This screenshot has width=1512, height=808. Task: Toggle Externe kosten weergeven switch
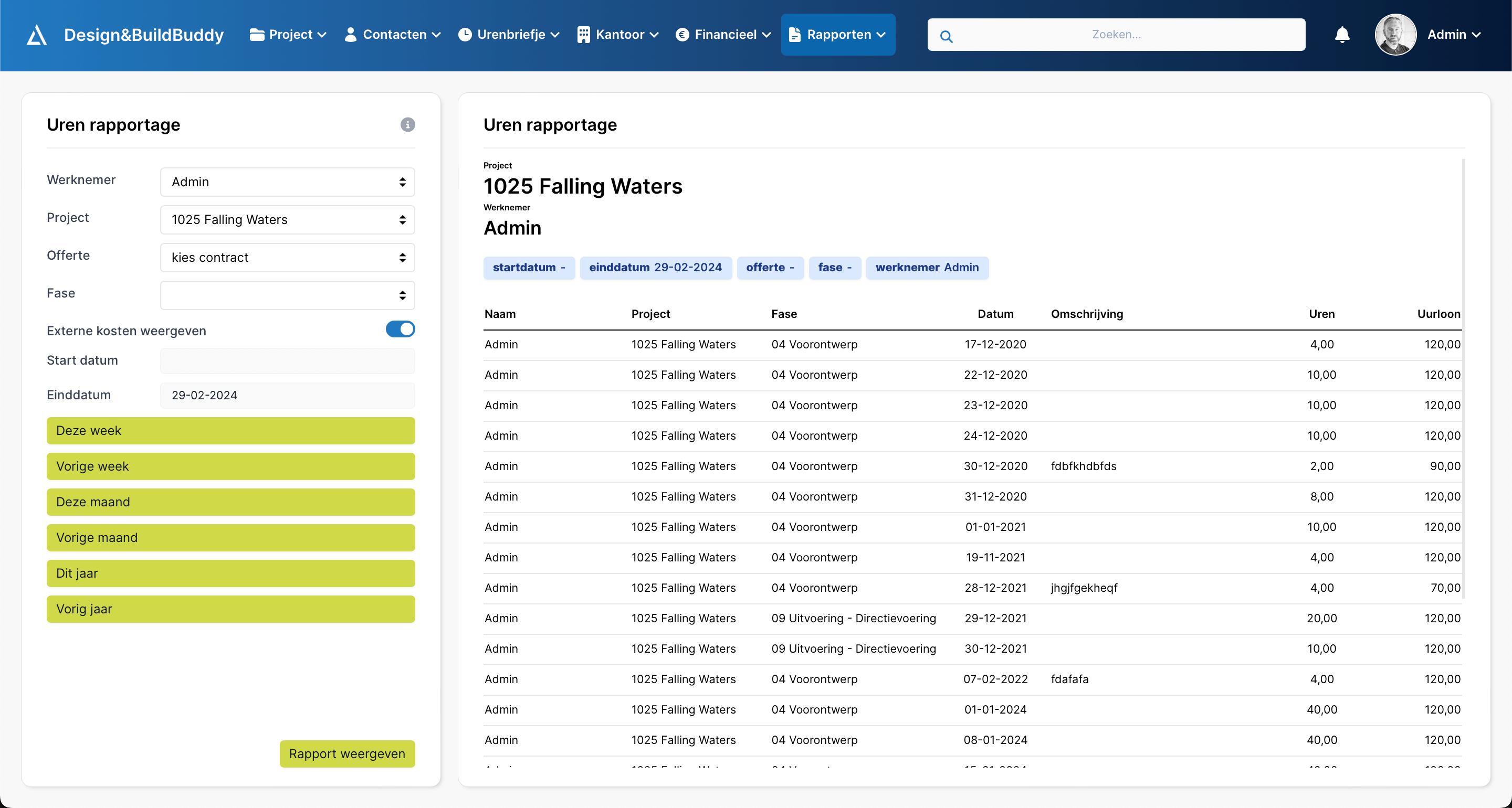pos(400,329)
